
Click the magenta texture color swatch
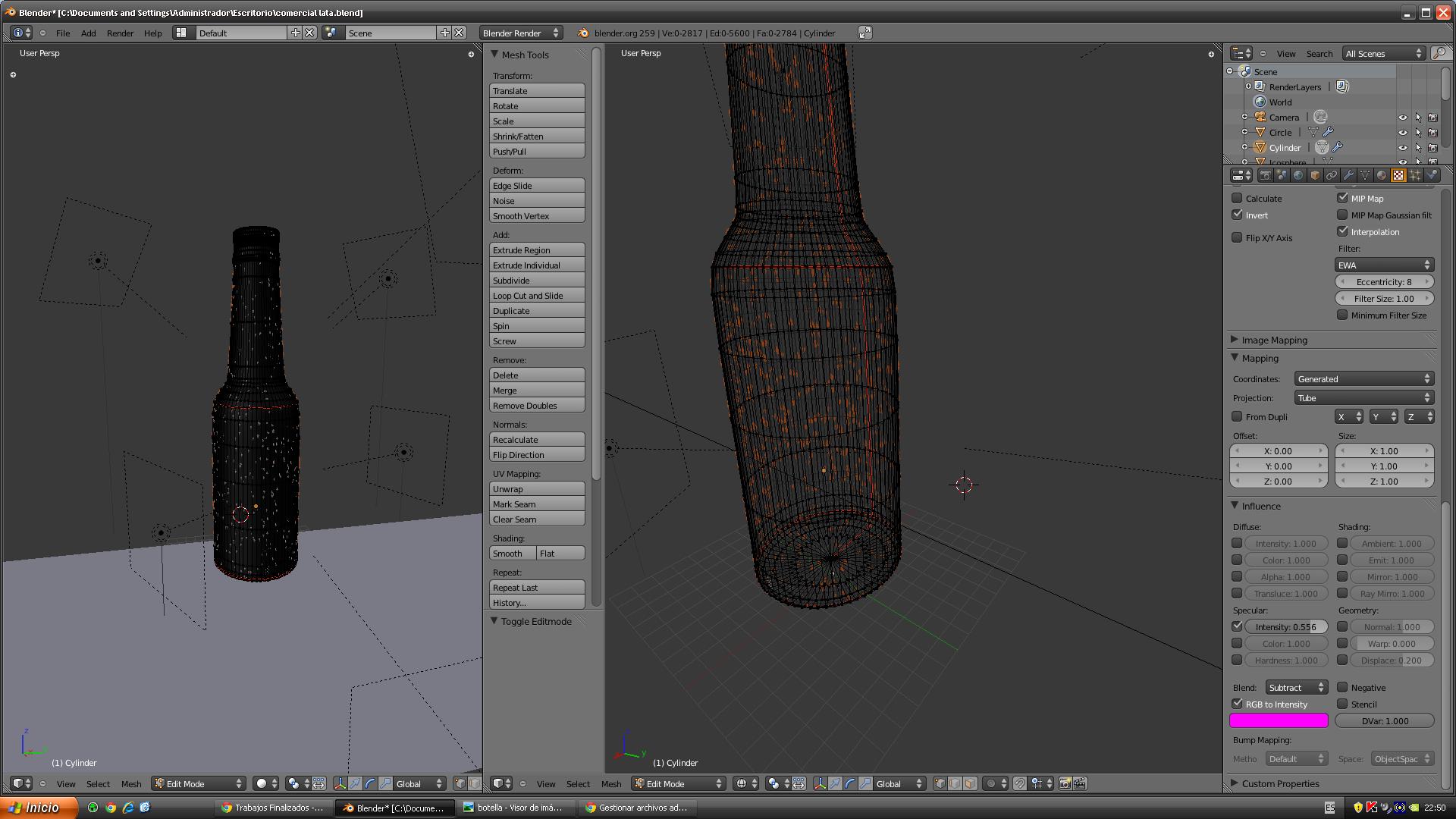coord(1279,720)
